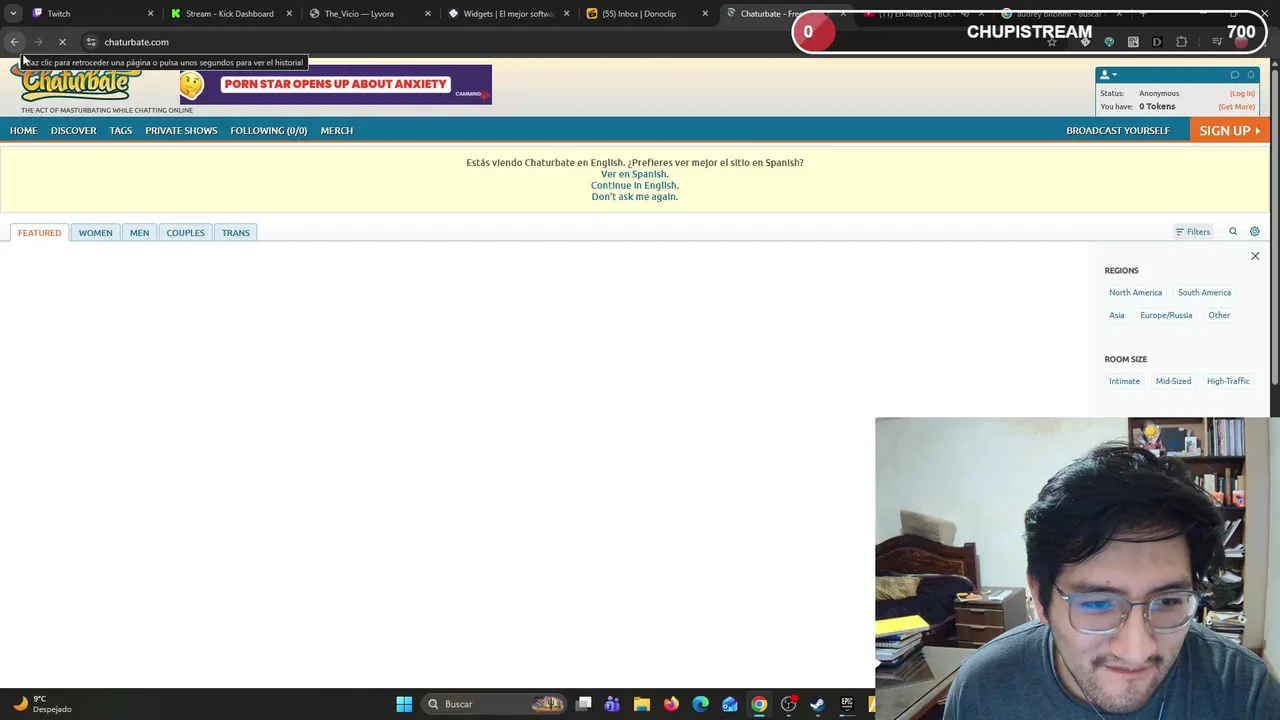1280x720 pixels.
Task: Toggle the Intimate room size filter
Action: [x=1124, y=381]
